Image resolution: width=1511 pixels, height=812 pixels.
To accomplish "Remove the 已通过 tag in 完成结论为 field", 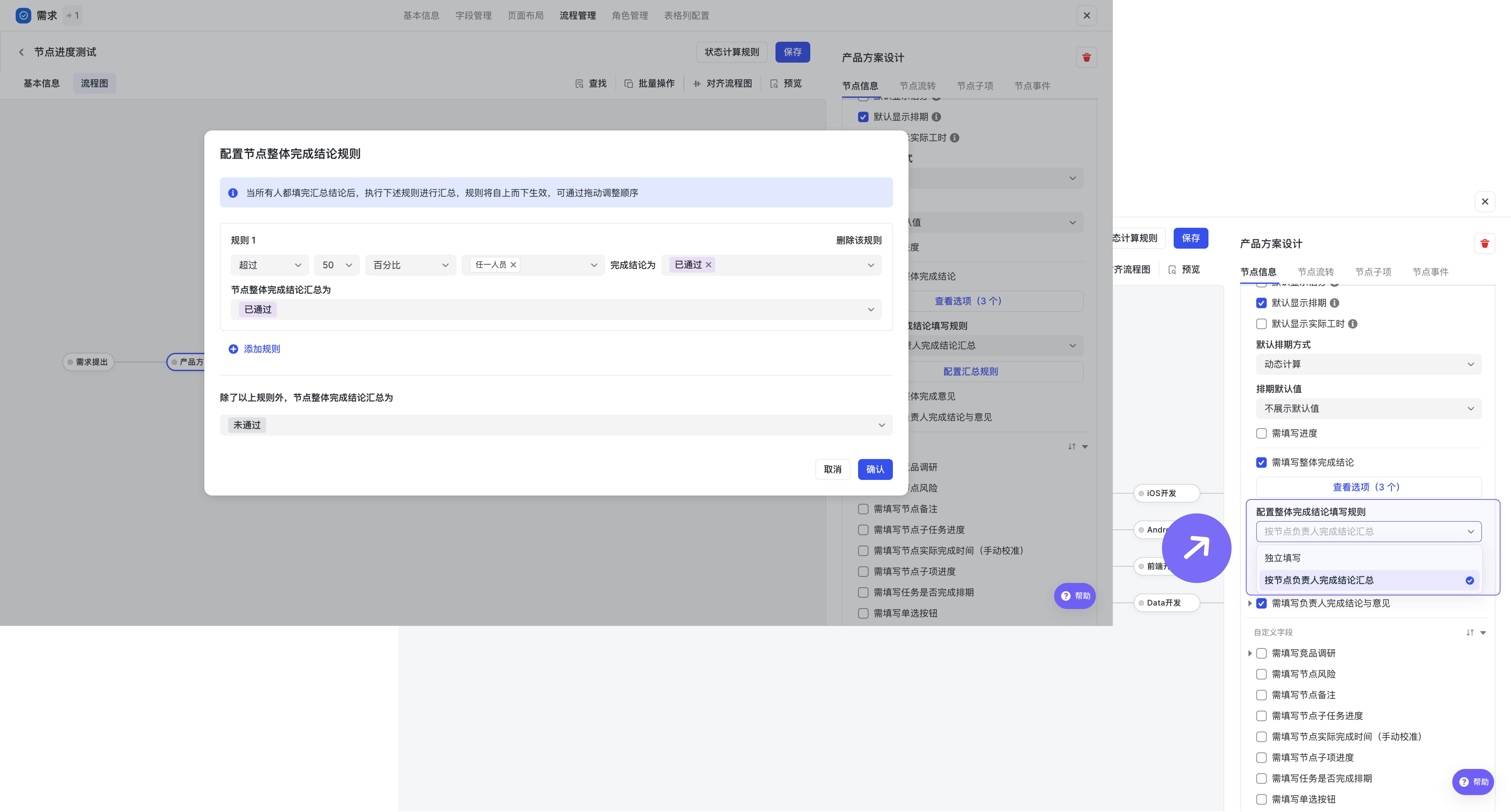I will (709, 265).
